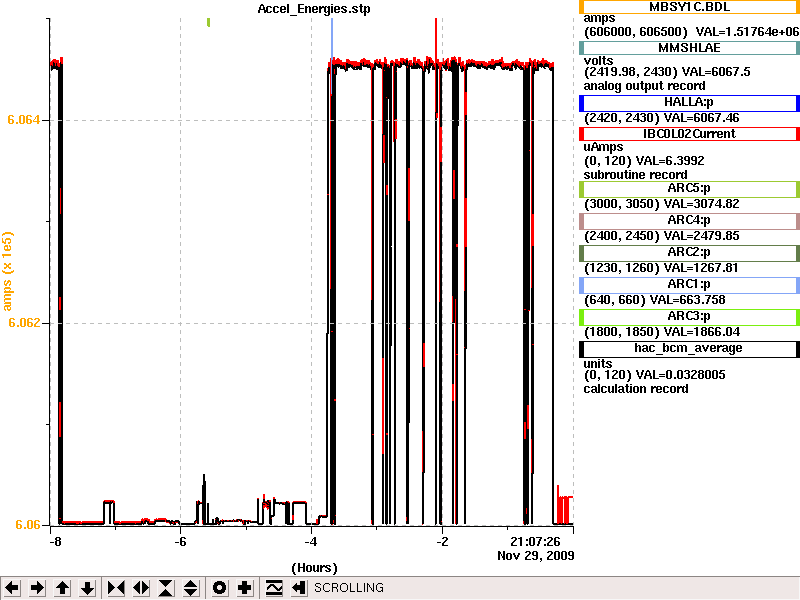Select the HALLA:p curve legend
Viewport: 800px width, 600px height.
[689, 103]
